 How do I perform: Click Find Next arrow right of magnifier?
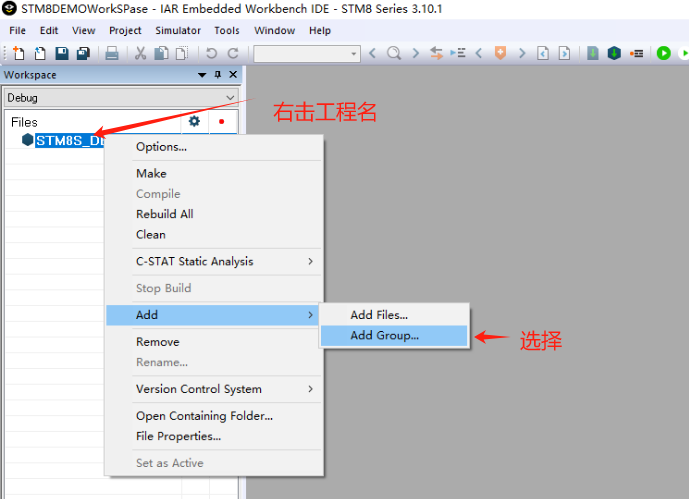(x=415, y=54)
